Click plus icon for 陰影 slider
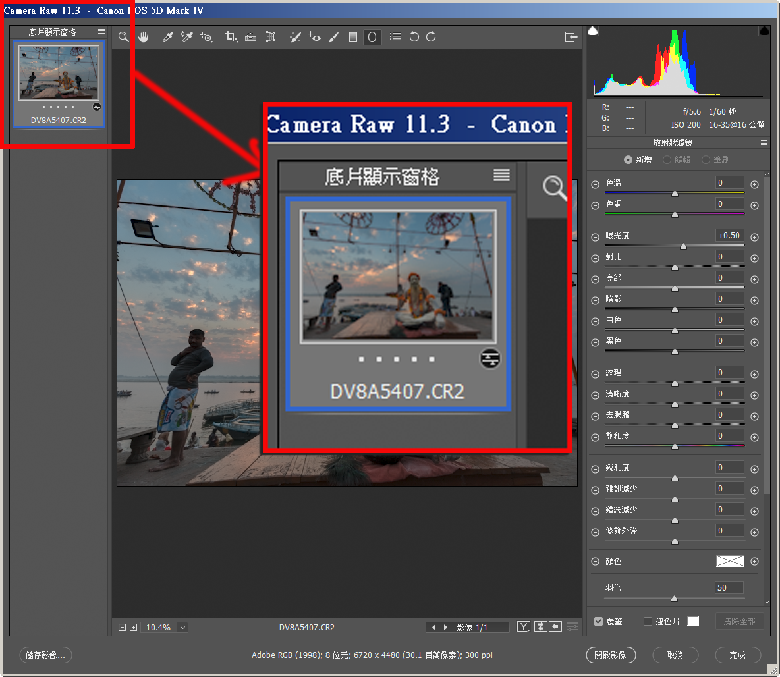 [755, 300]
